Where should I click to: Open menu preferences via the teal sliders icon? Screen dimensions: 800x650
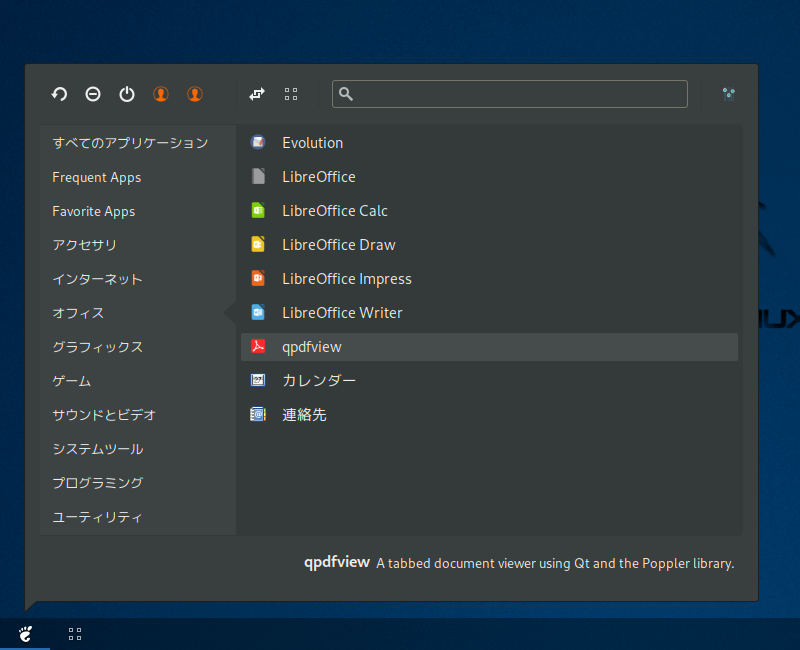pos(729,94)
